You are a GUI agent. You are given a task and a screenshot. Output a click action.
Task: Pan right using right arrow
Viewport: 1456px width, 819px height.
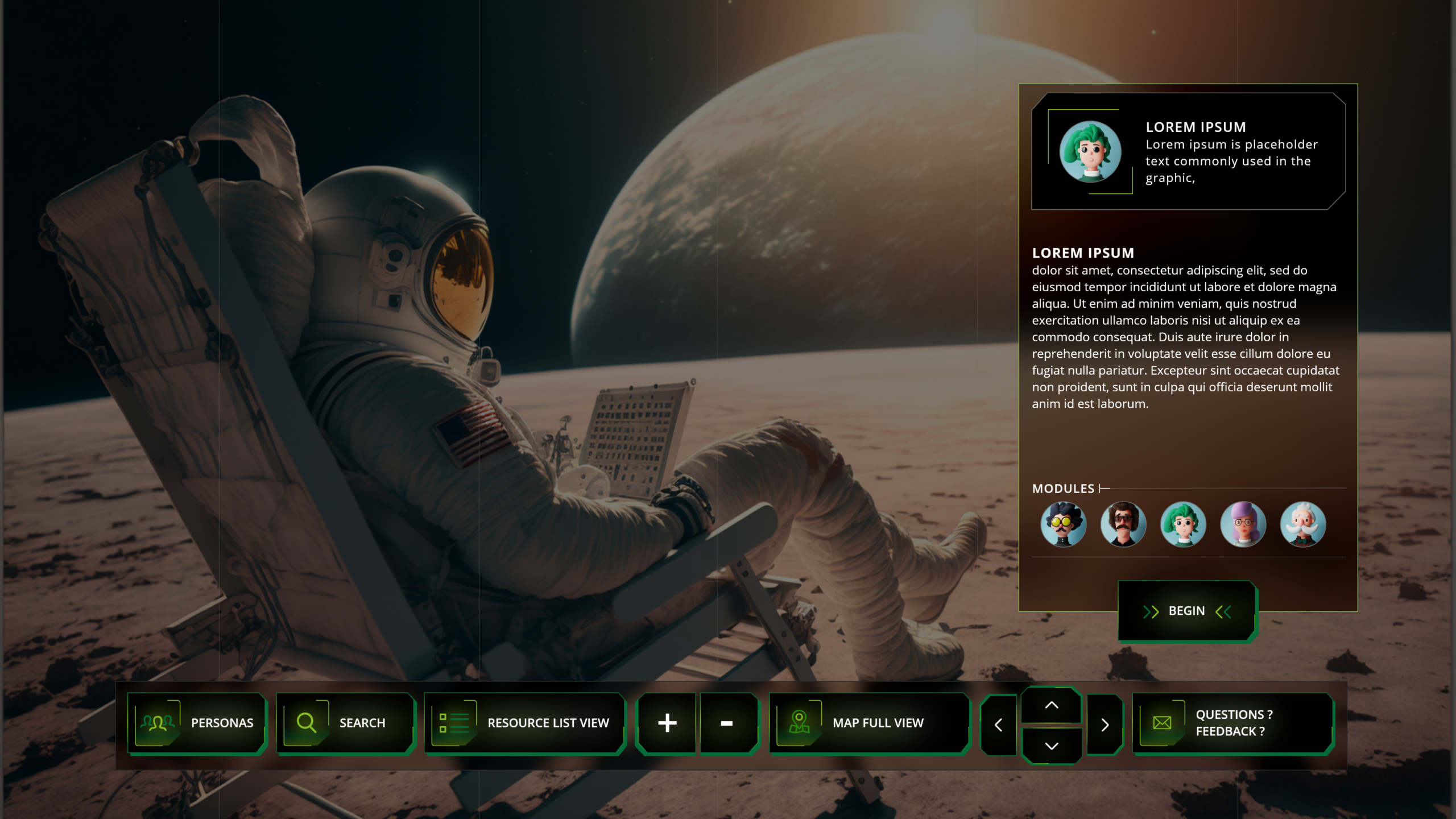(1105, 725)
